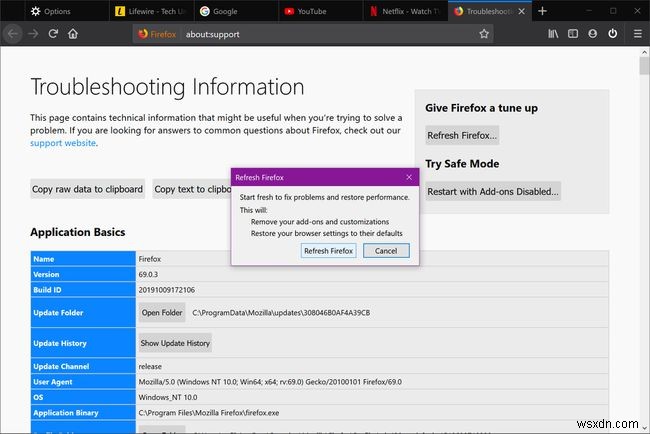Switch to the Lifewire tab
This screenshot has height=434, width=650.
coord(151,11)
